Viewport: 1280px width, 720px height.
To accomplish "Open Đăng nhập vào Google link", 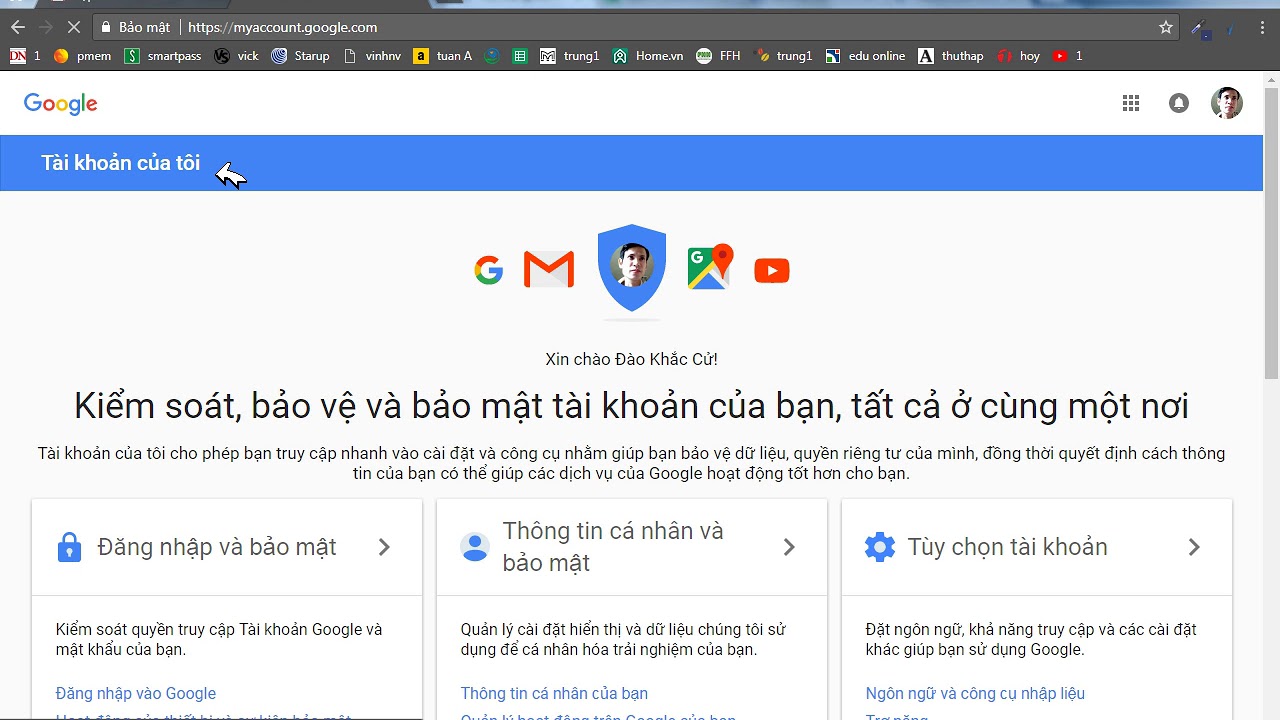I will tap(136, 693).
